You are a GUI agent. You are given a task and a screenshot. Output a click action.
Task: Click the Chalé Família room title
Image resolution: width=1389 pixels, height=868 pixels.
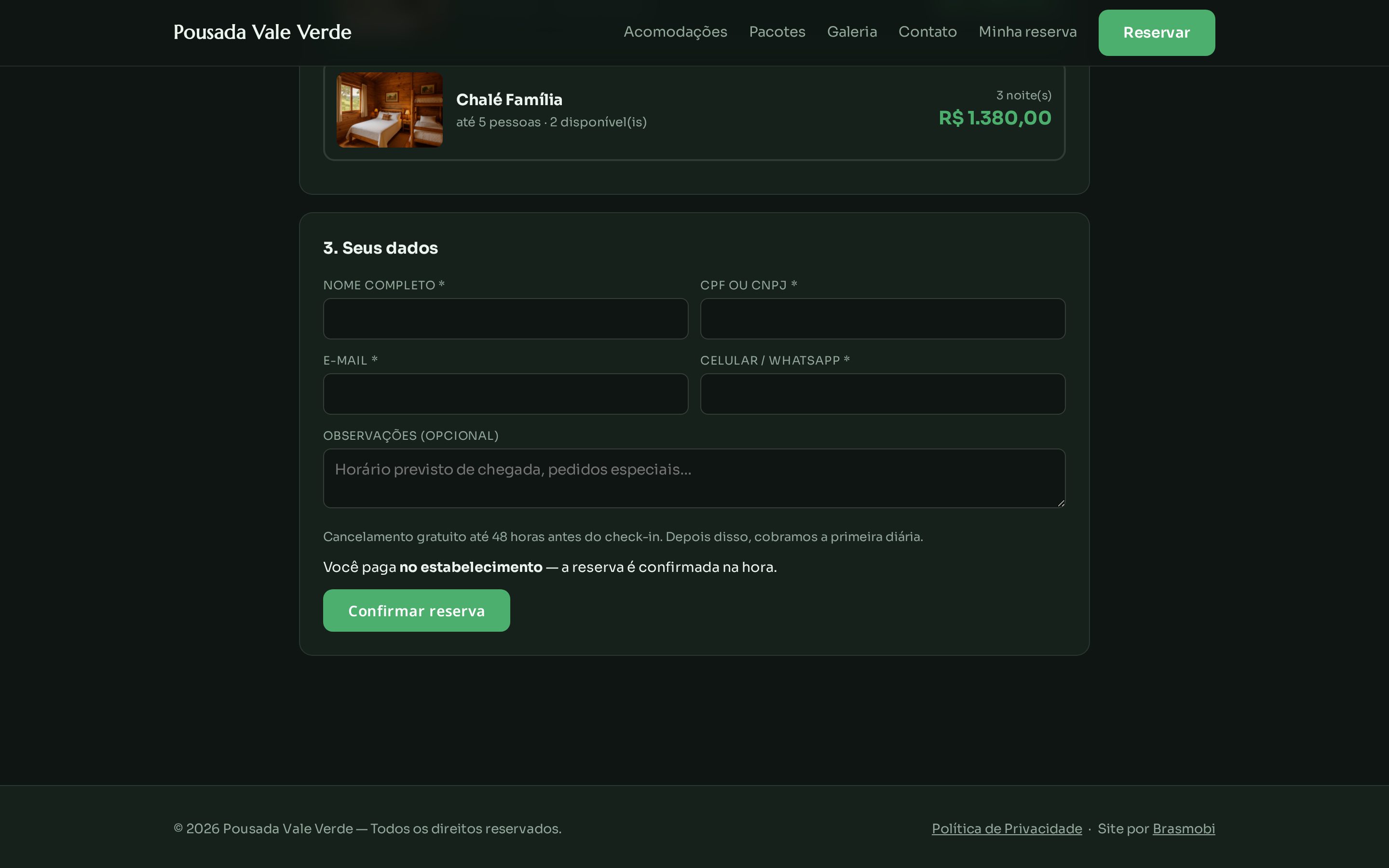pos(509,100)
